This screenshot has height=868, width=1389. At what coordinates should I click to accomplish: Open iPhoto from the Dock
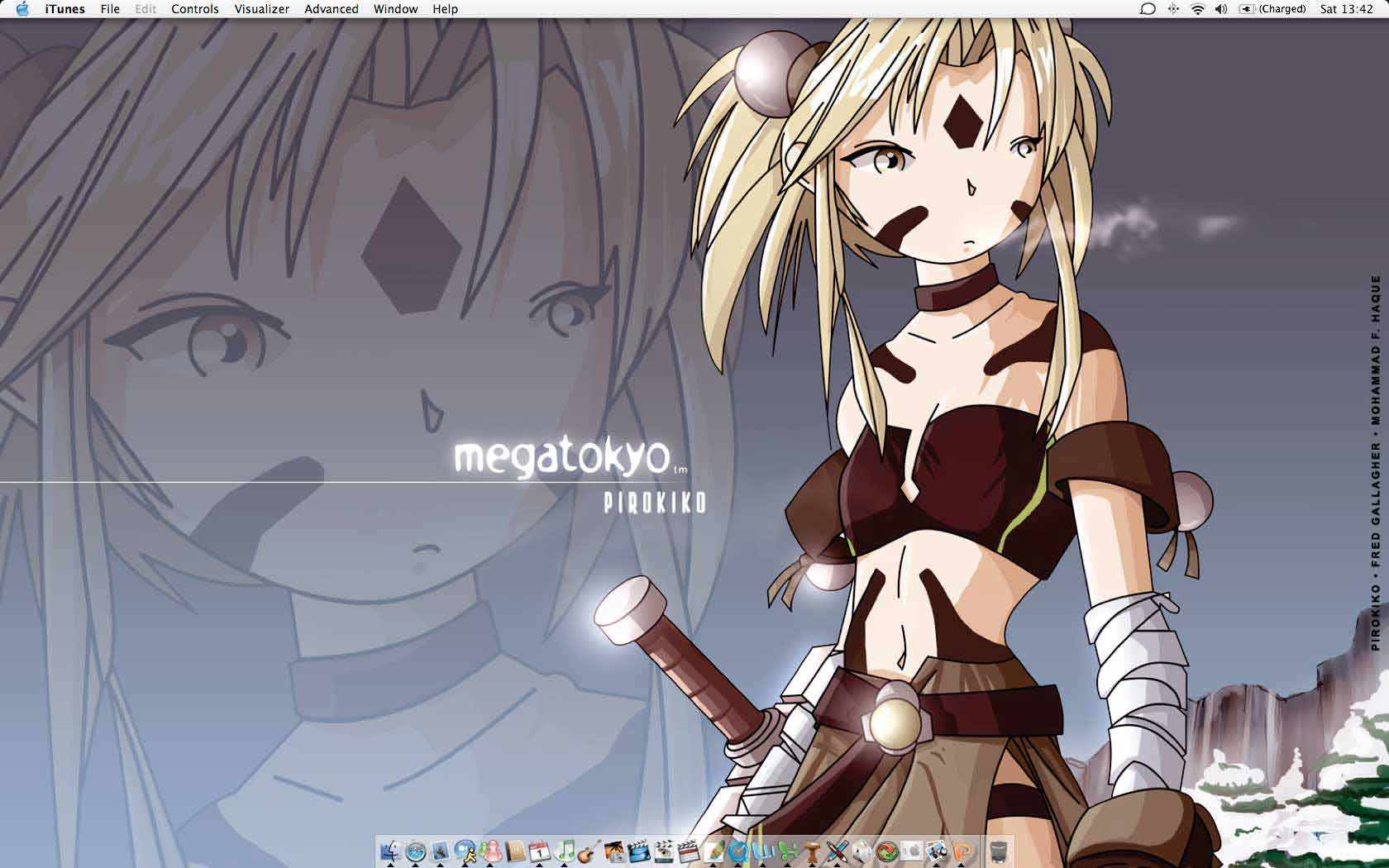point(613,851)
